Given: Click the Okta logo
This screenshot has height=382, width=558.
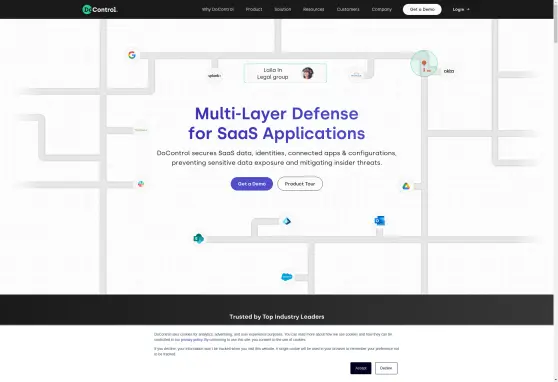Looking at the screenshot, I should tap(449, 71).
